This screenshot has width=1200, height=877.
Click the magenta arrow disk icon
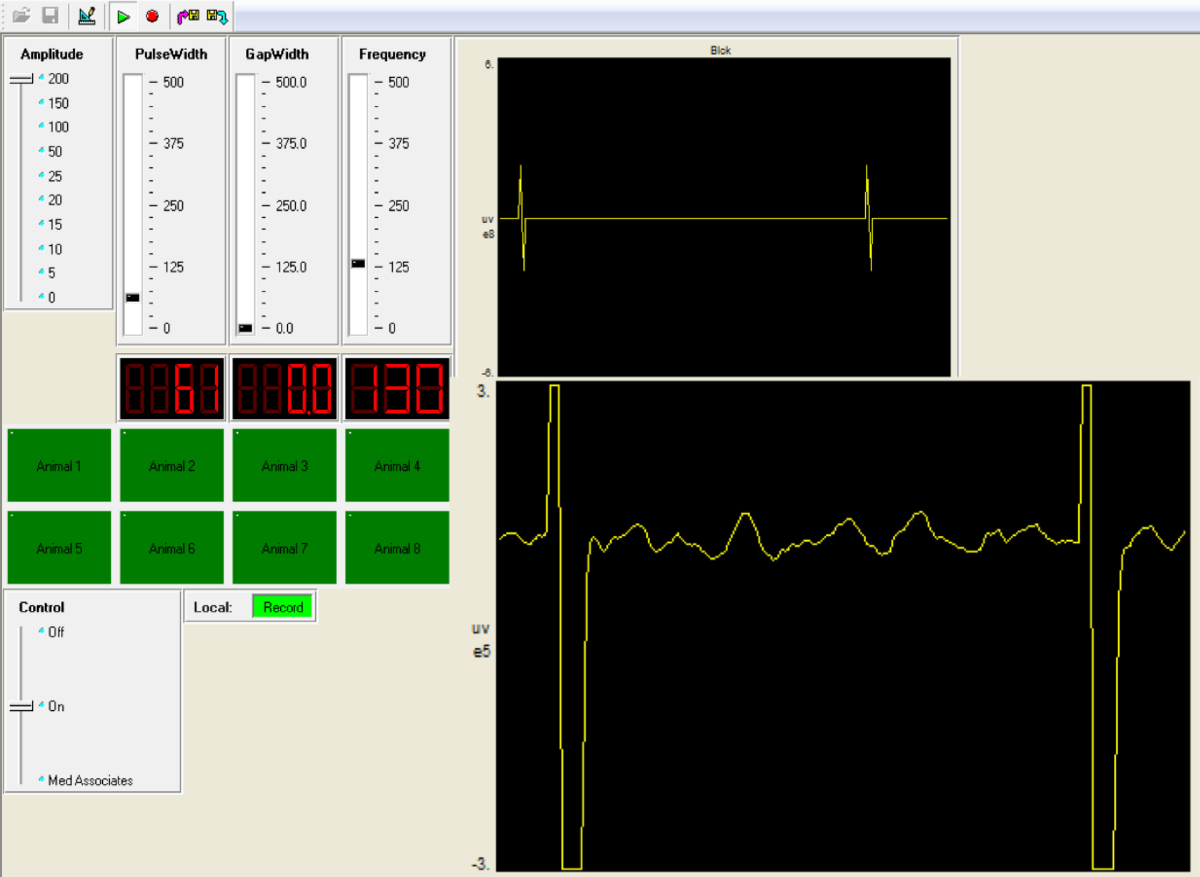187,16
